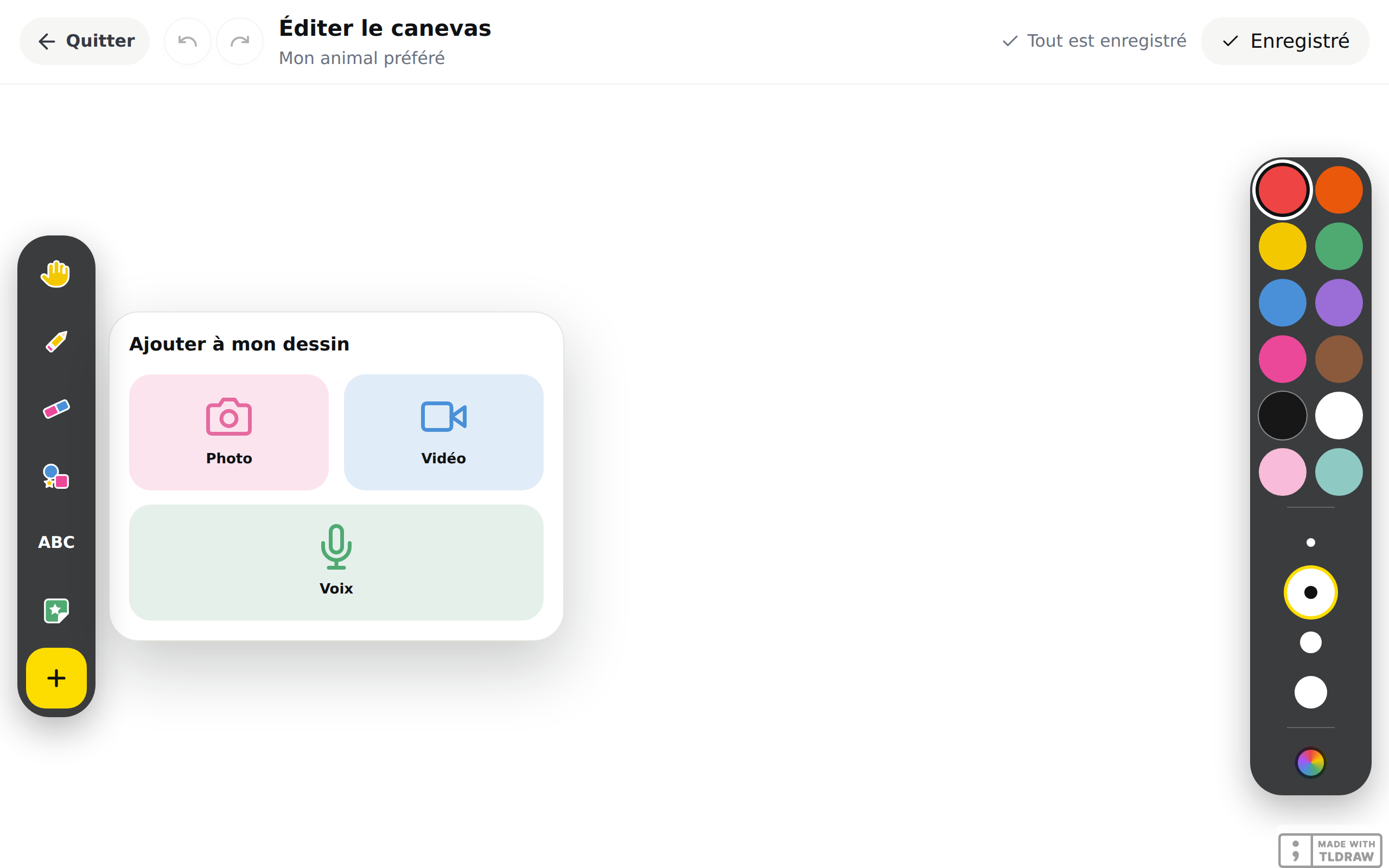1389x868 pixels.
Task: Select the eraser tool
Action: point(56,409)
